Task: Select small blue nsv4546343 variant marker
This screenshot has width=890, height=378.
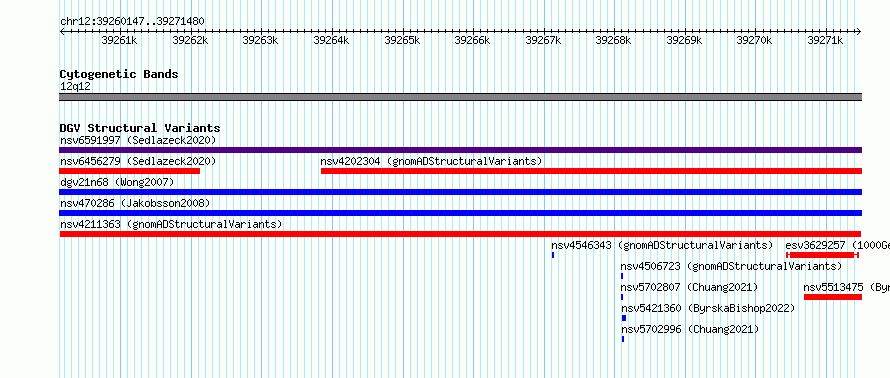Action: point(553,255)
